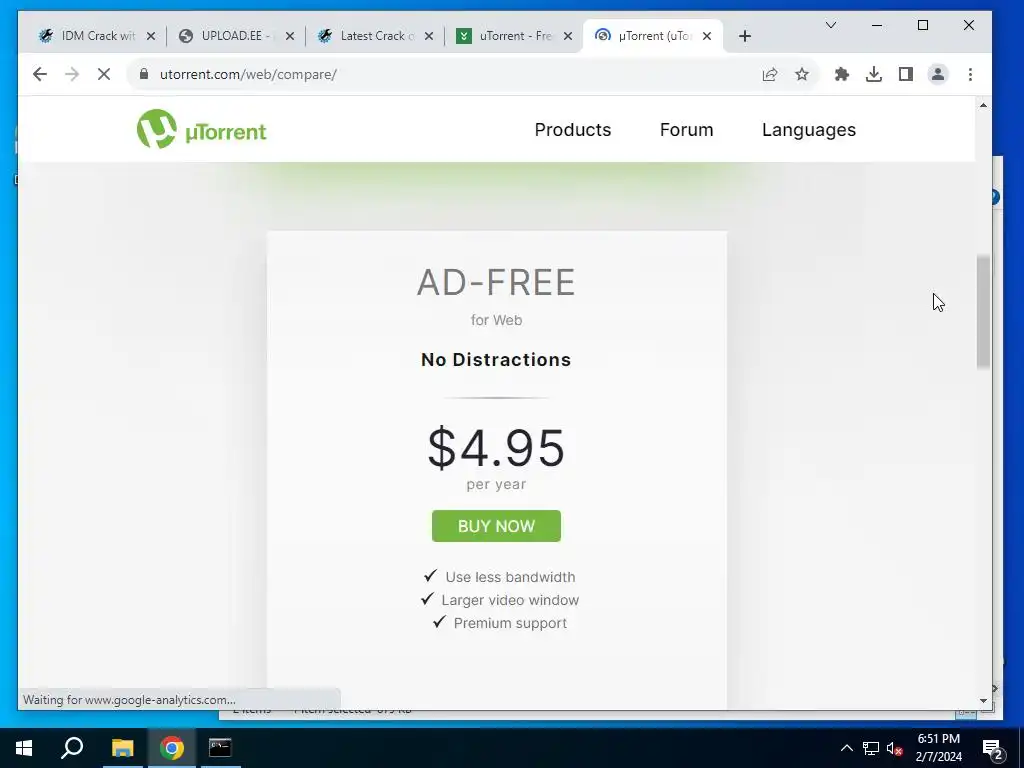Open the taskbar clock showing 6:51 PM
The image size is (1024, 768).
point(938,748)
